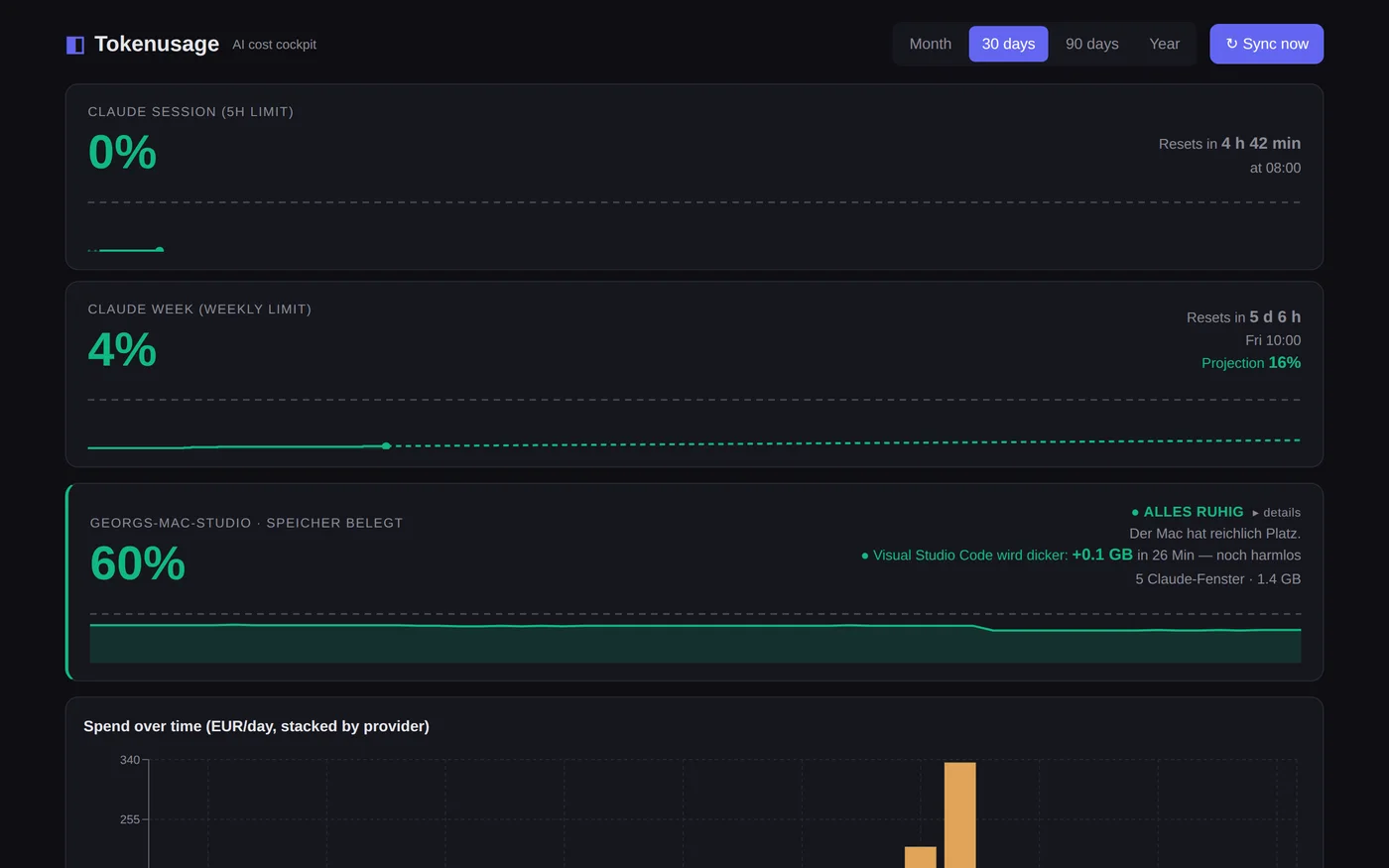Click the Claude Week 4% value

(x=122, y=350)
